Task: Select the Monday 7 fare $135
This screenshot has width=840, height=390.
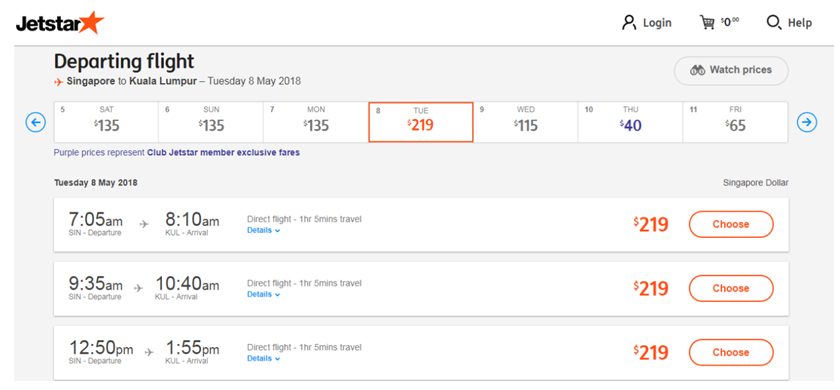Action: tap(316, 122)
